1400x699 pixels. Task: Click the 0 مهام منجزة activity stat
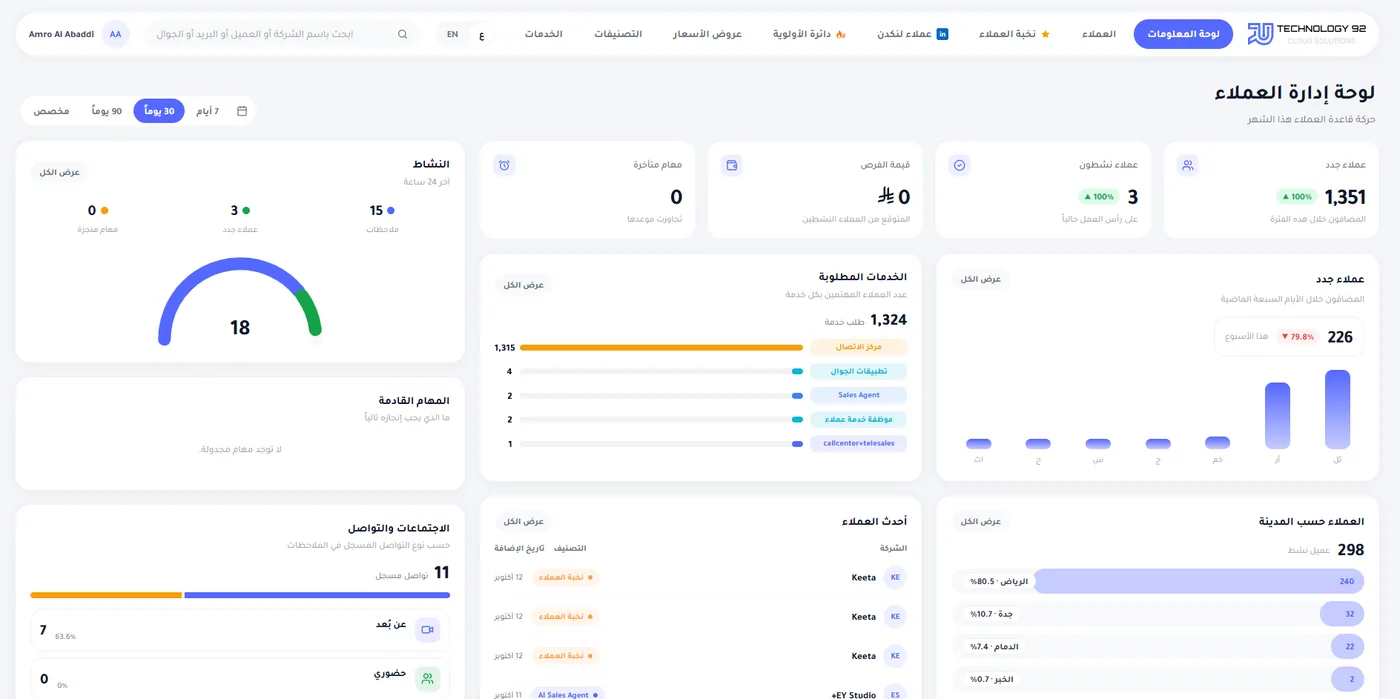tap(98, 218)
